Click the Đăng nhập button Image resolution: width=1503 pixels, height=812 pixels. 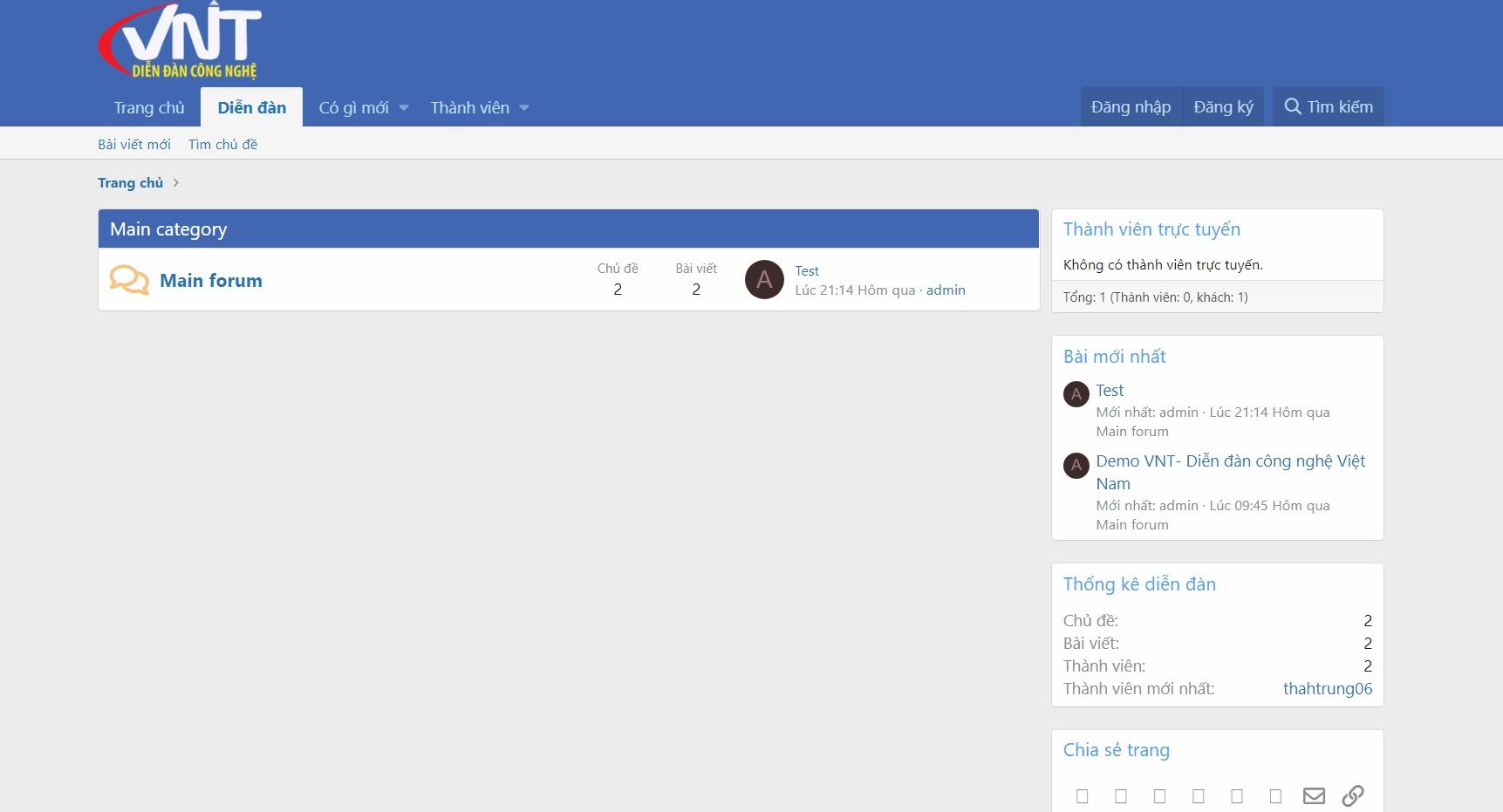pyautogui.click(x=1129, y=106)
